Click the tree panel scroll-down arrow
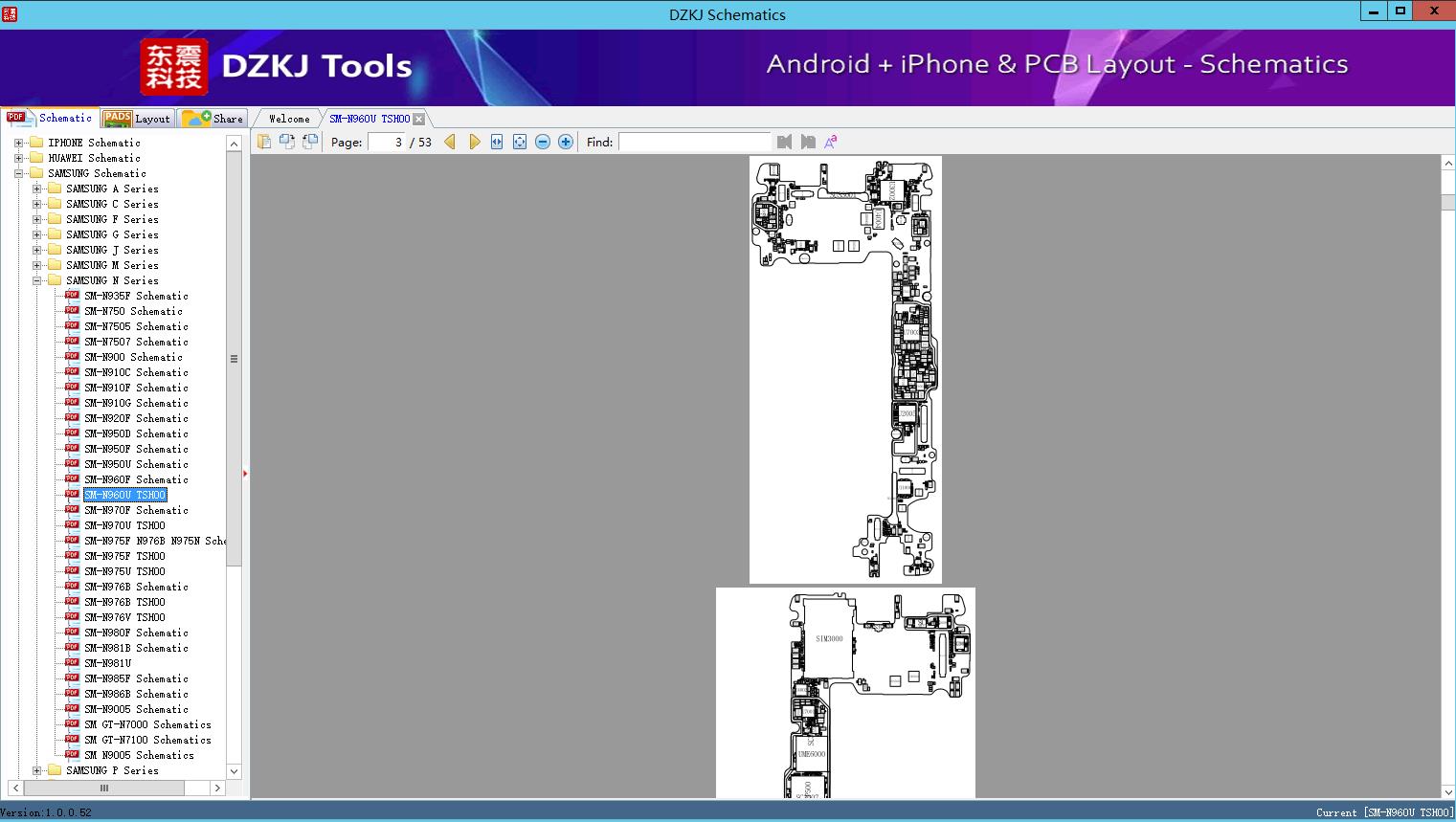 pos(234,770)
